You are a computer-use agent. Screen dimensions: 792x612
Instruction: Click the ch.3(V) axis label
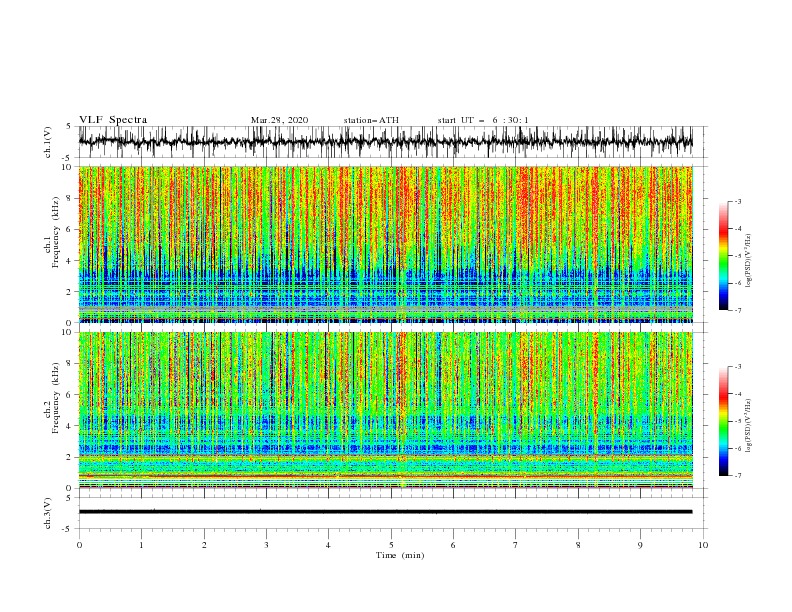(48, 513)
